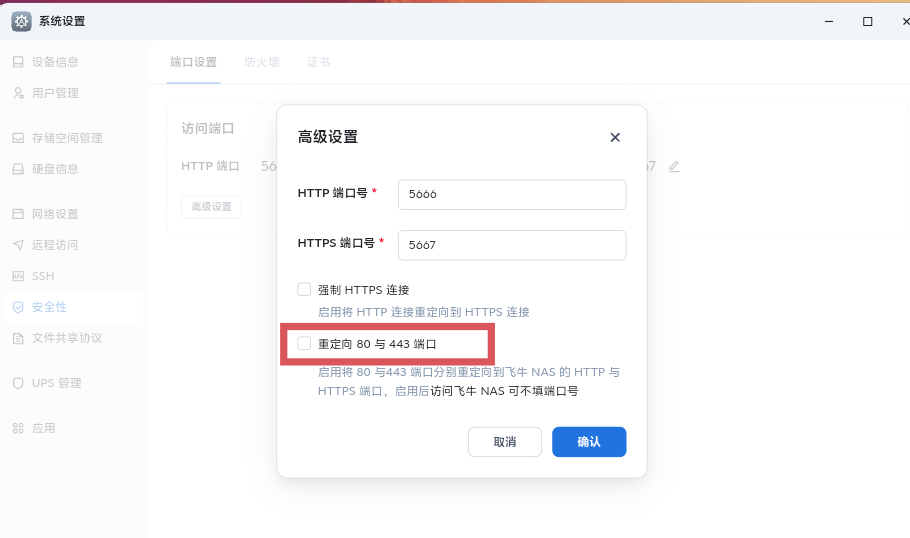910x538 pixels.
Task: Click the HTTPS port number field
Action: [x=511, y=245]
